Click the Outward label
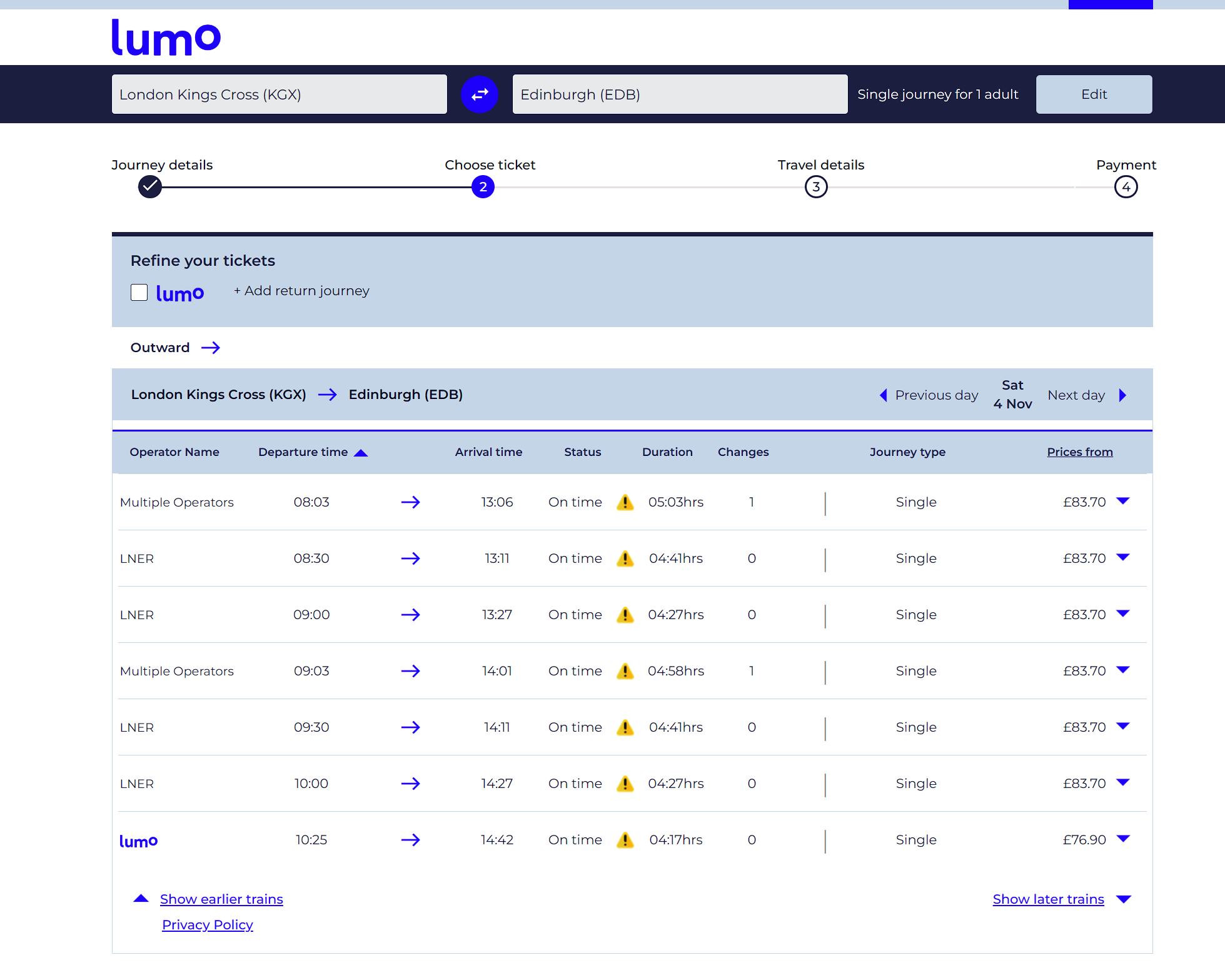1225x980 pixels. (x=160, y=348)
